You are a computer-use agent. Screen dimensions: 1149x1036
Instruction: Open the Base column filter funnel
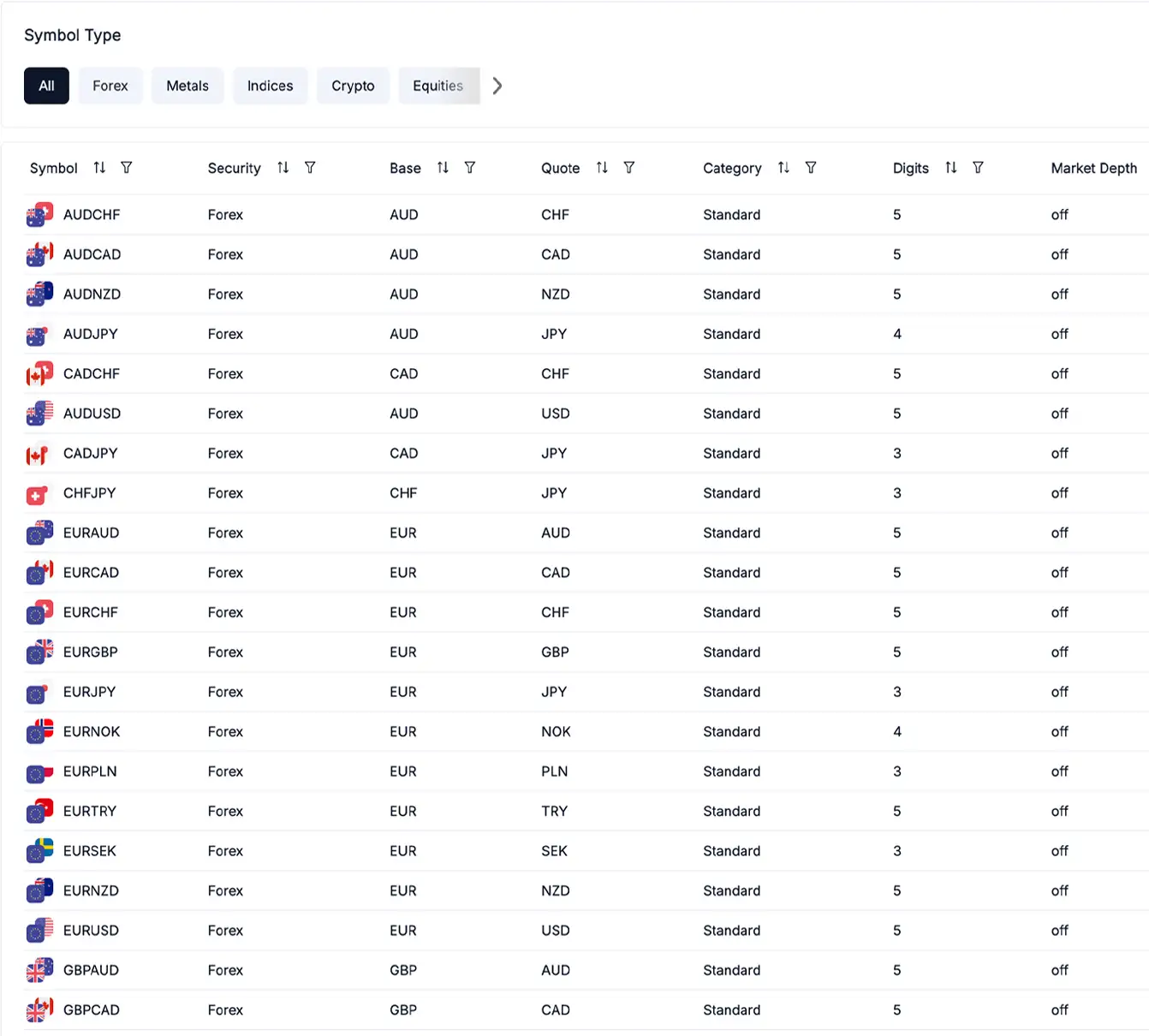click(x=470, y=168)
